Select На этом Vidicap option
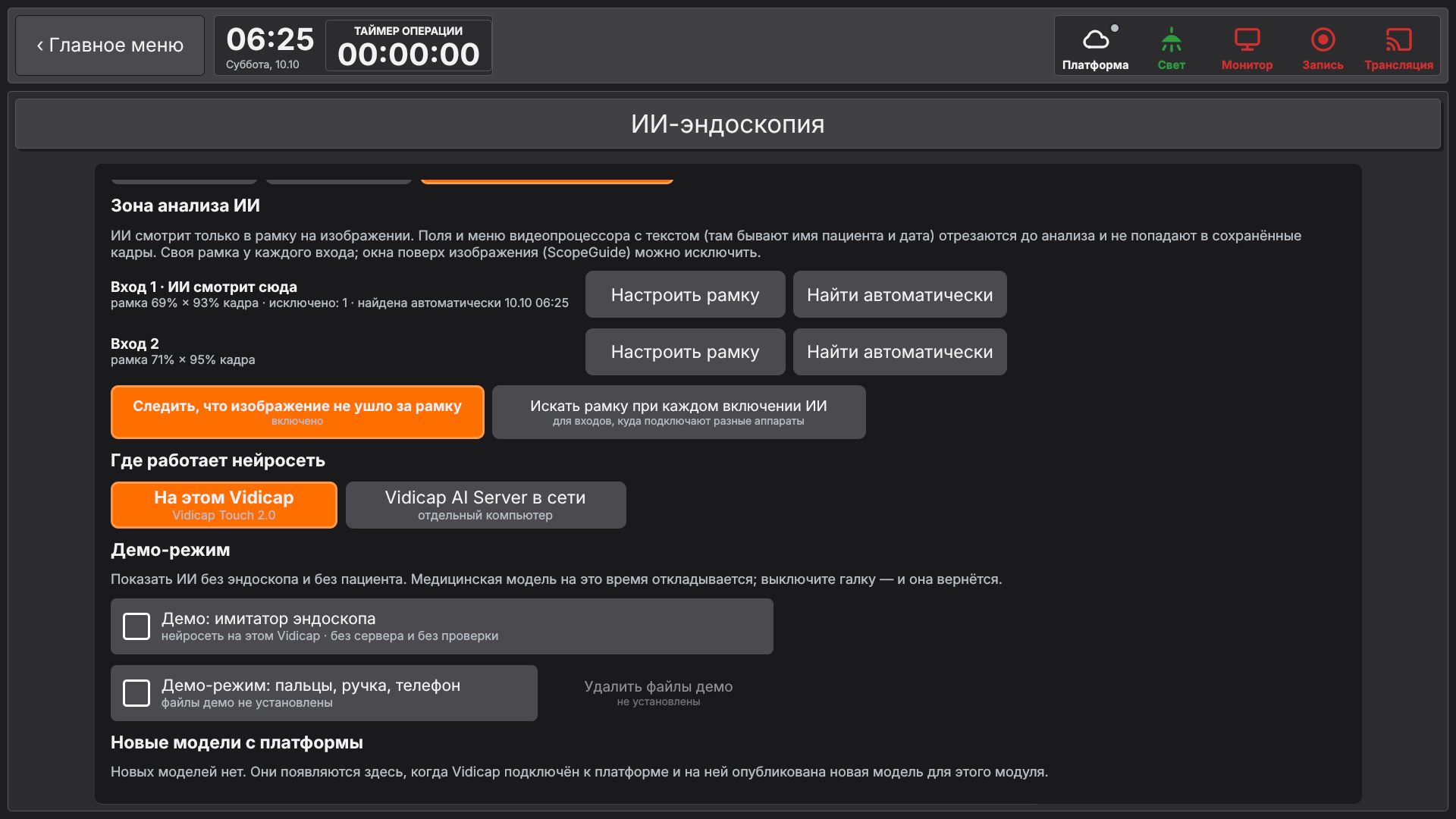Viewport: 1456px width, 819px height. pos(224,505)
